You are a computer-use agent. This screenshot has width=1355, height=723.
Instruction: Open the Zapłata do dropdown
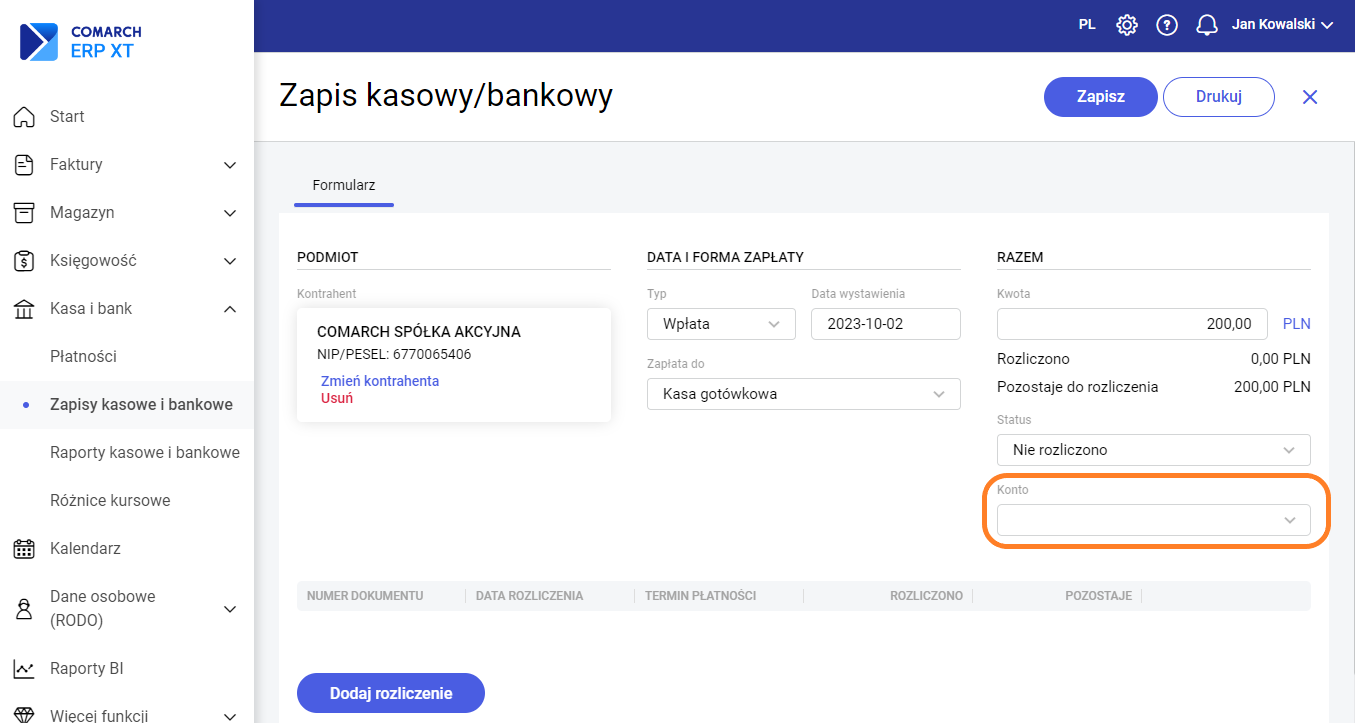click(x=803, y=394)
